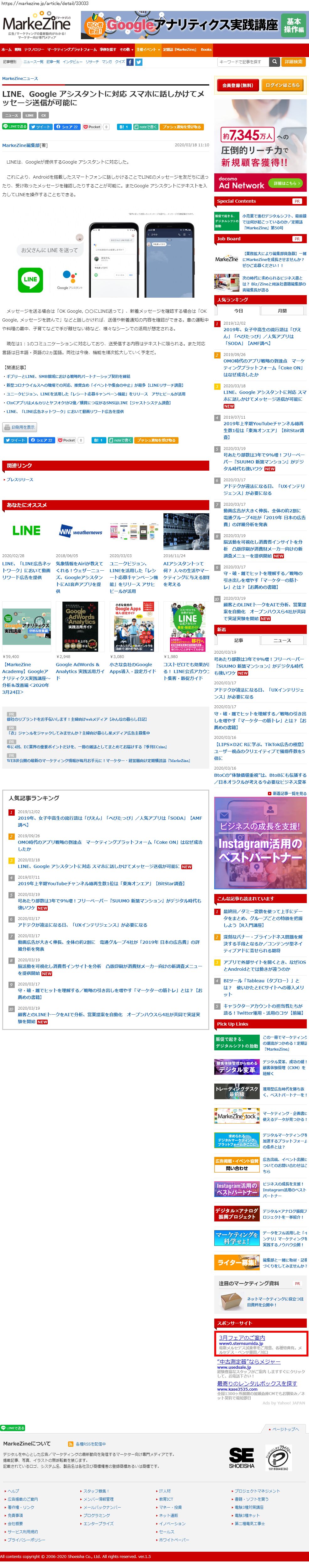
Task: Click the Twitter icon beside the search bar
Action: click(138, 62)
